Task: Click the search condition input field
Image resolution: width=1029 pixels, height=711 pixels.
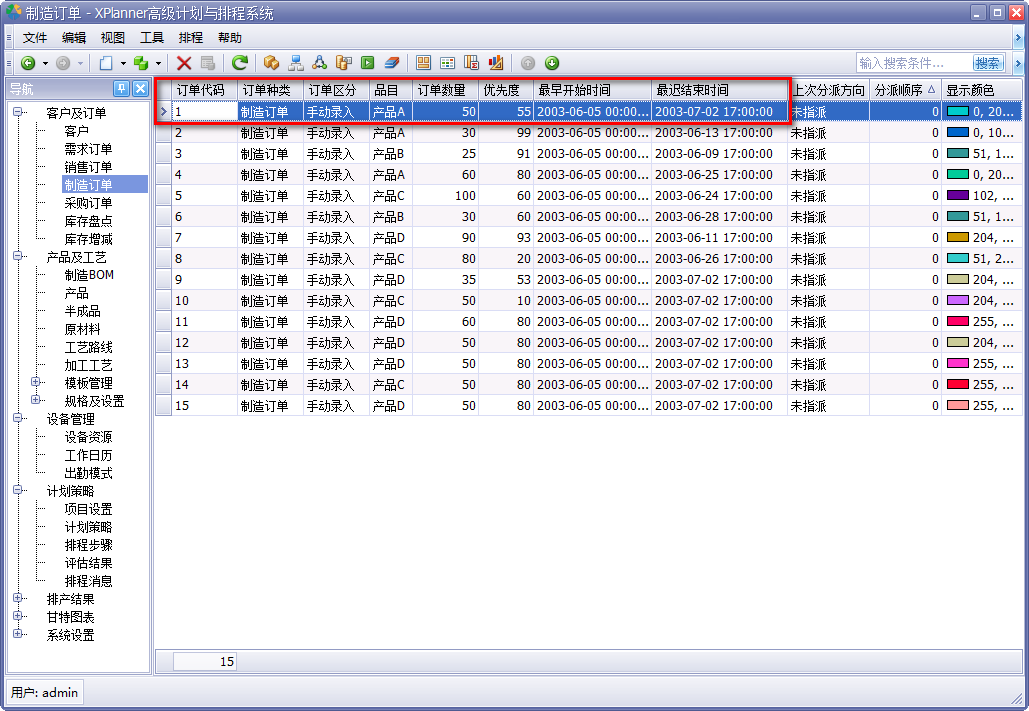Action: 914,63
